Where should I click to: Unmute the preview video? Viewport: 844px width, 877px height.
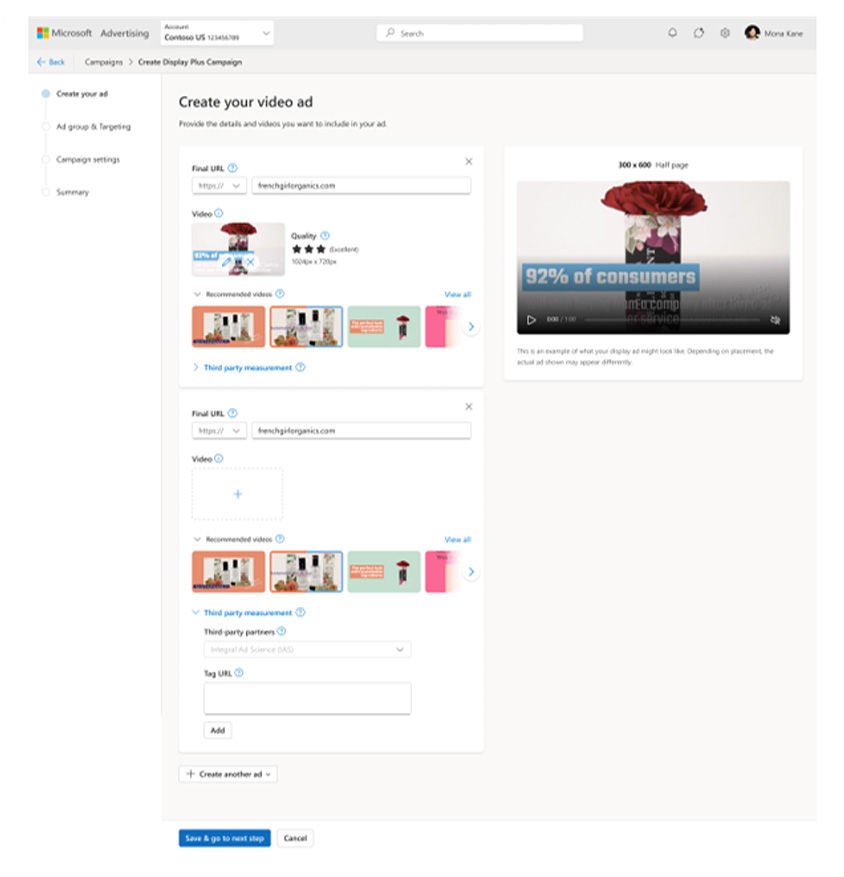pos(775,320)
